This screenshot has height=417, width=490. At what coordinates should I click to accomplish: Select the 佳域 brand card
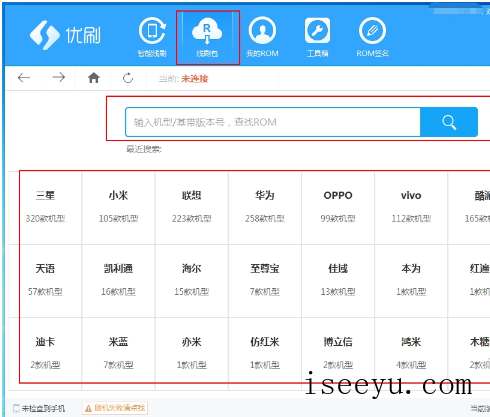(338, 281)
